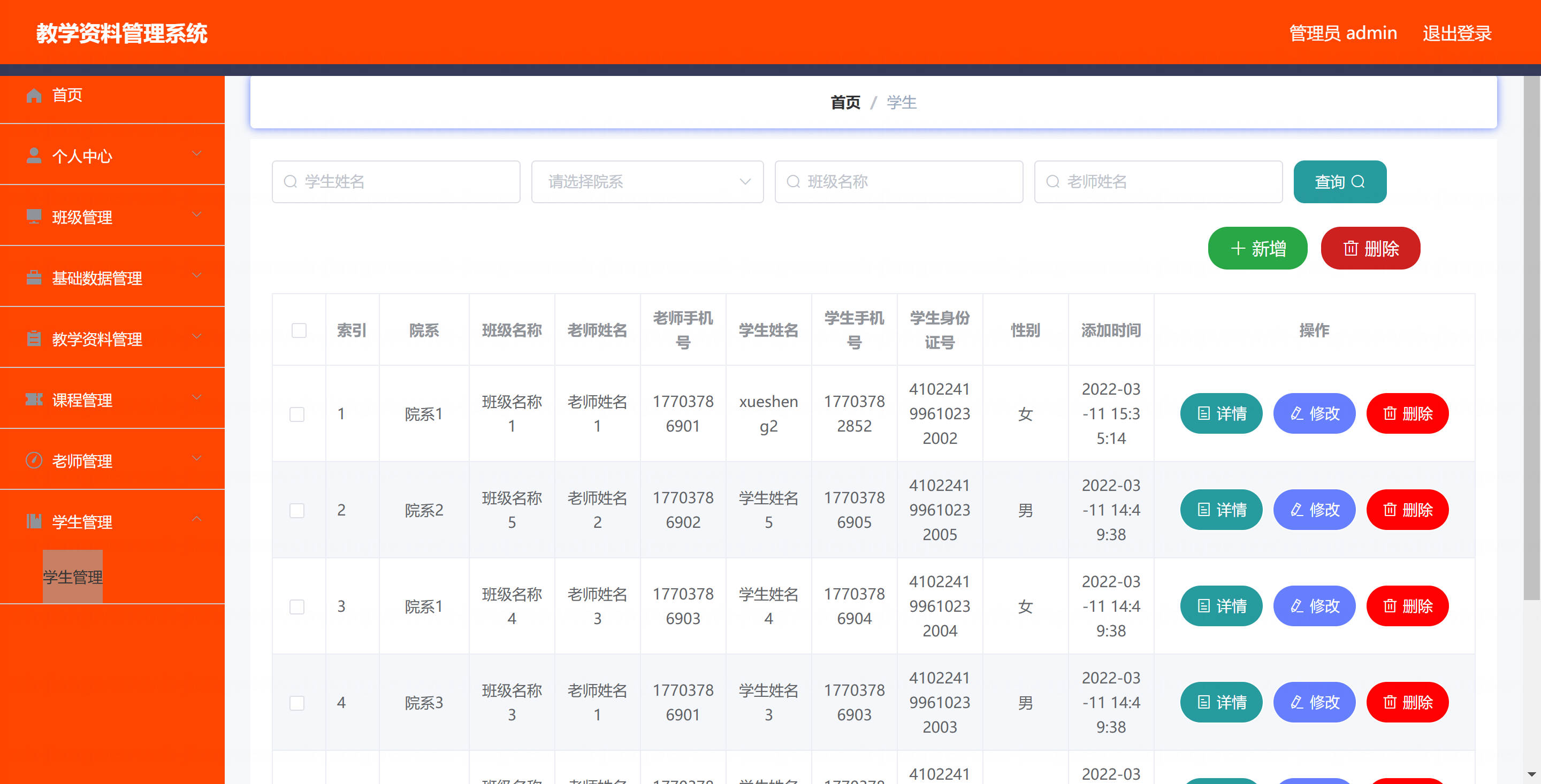Check the checkbox for row 2 学生姓名5
This screenshot has width=1541, height=784.
click(x=297, y=510)
